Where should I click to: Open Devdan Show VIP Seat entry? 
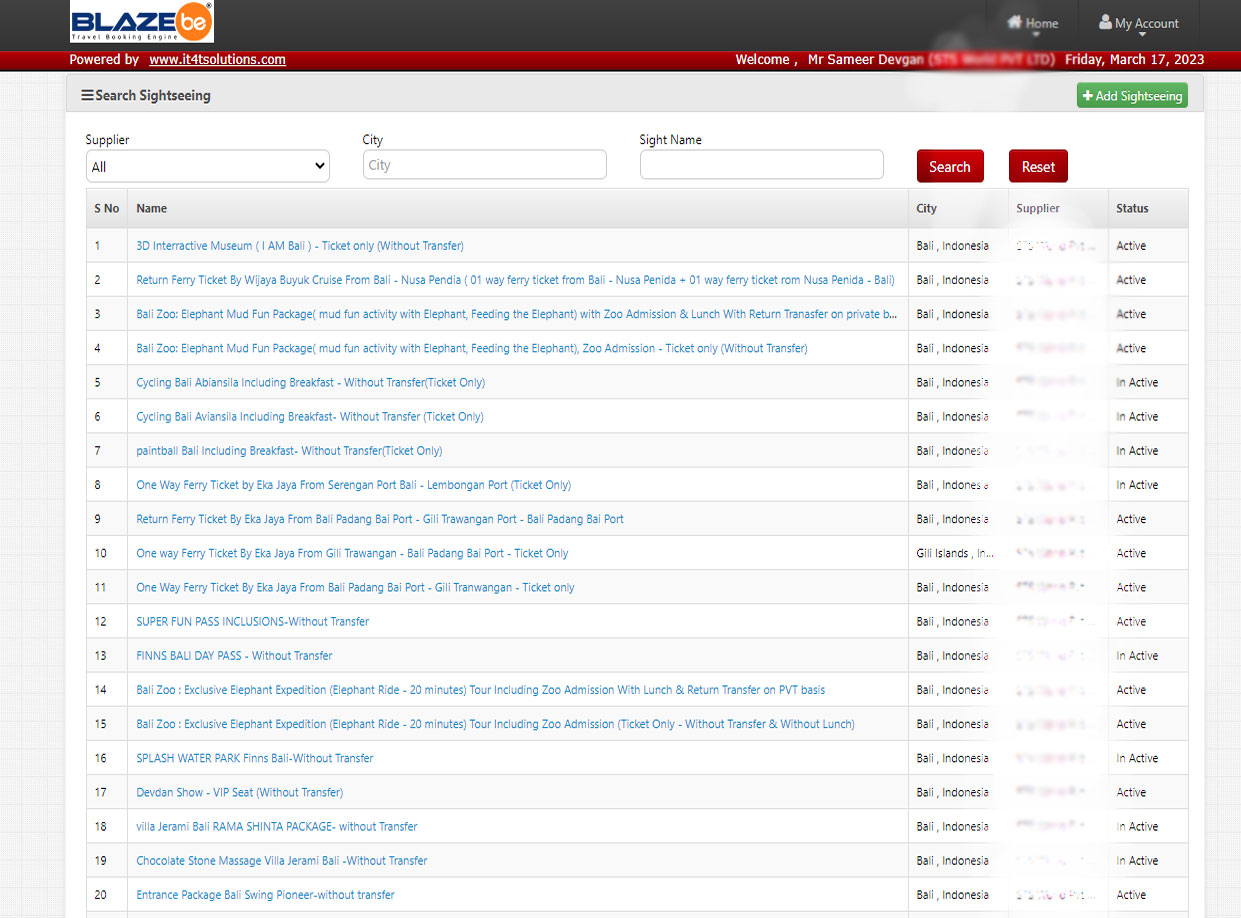[x=239, y=793]
